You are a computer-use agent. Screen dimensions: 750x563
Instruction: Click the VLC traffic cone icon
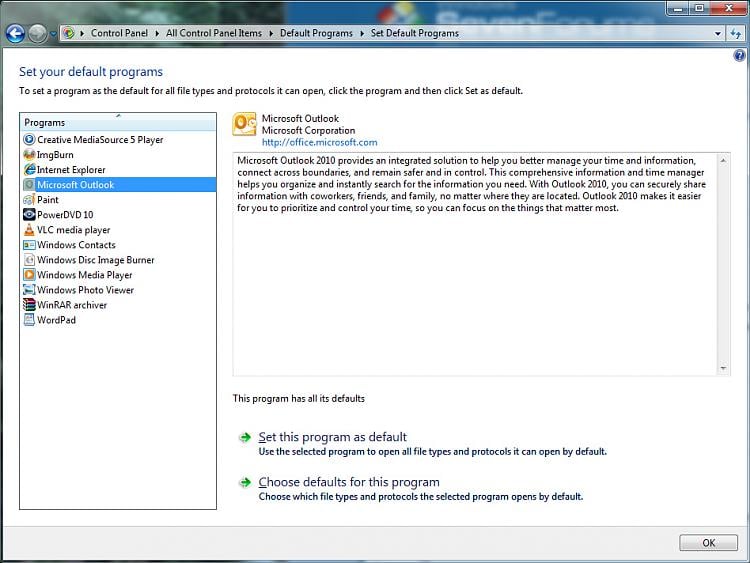pos(29,230)
